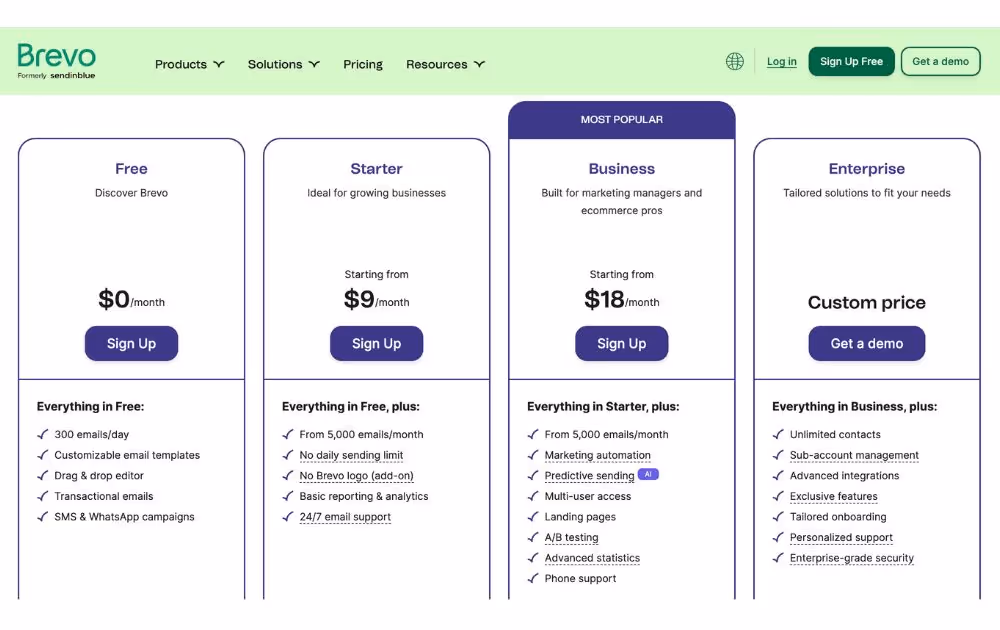Expand the Resources dropdown menu

[445, 65]
